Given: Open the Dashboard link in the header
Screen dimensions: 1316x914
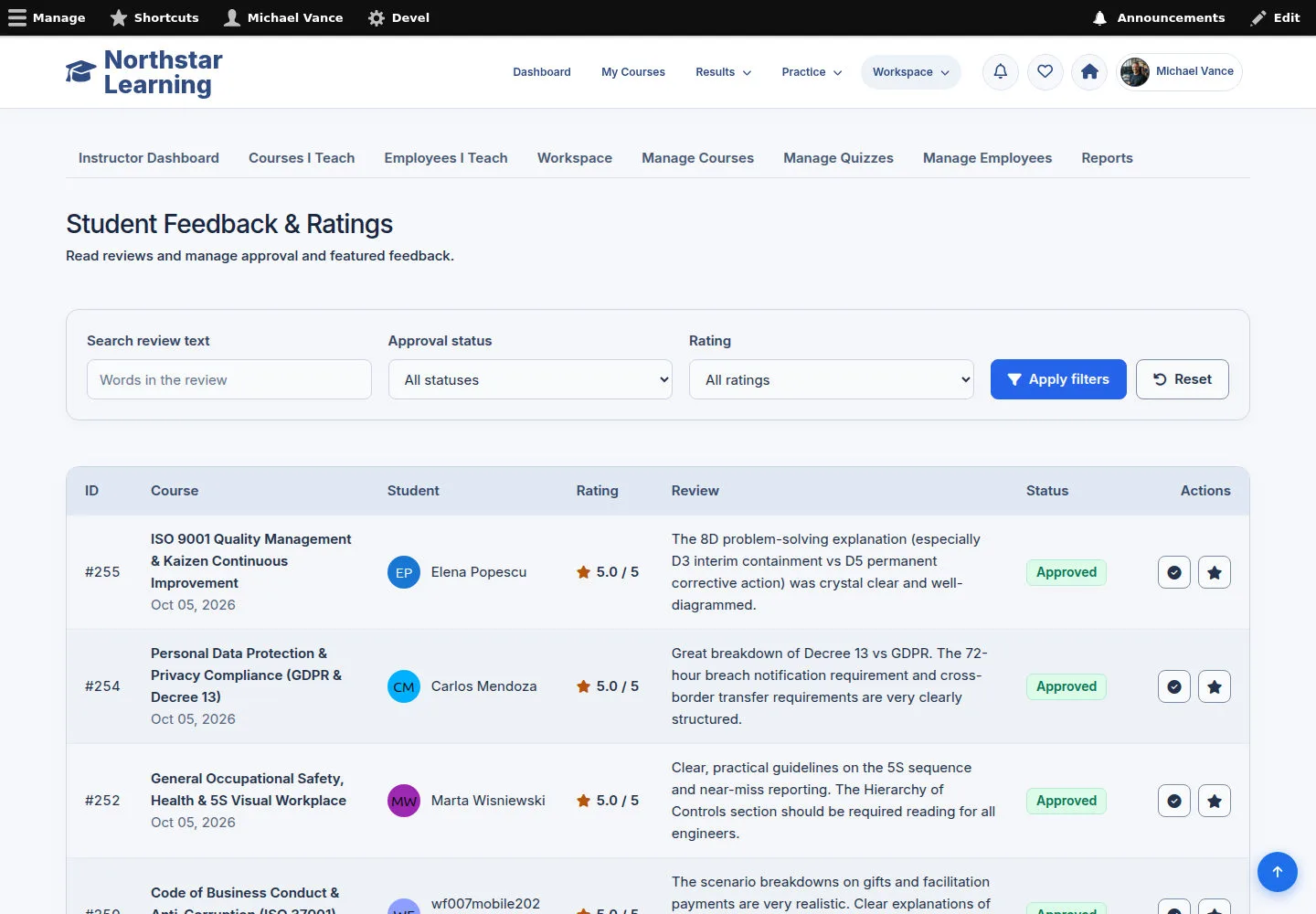Looking at the screenshot, I should pos(542,72).
